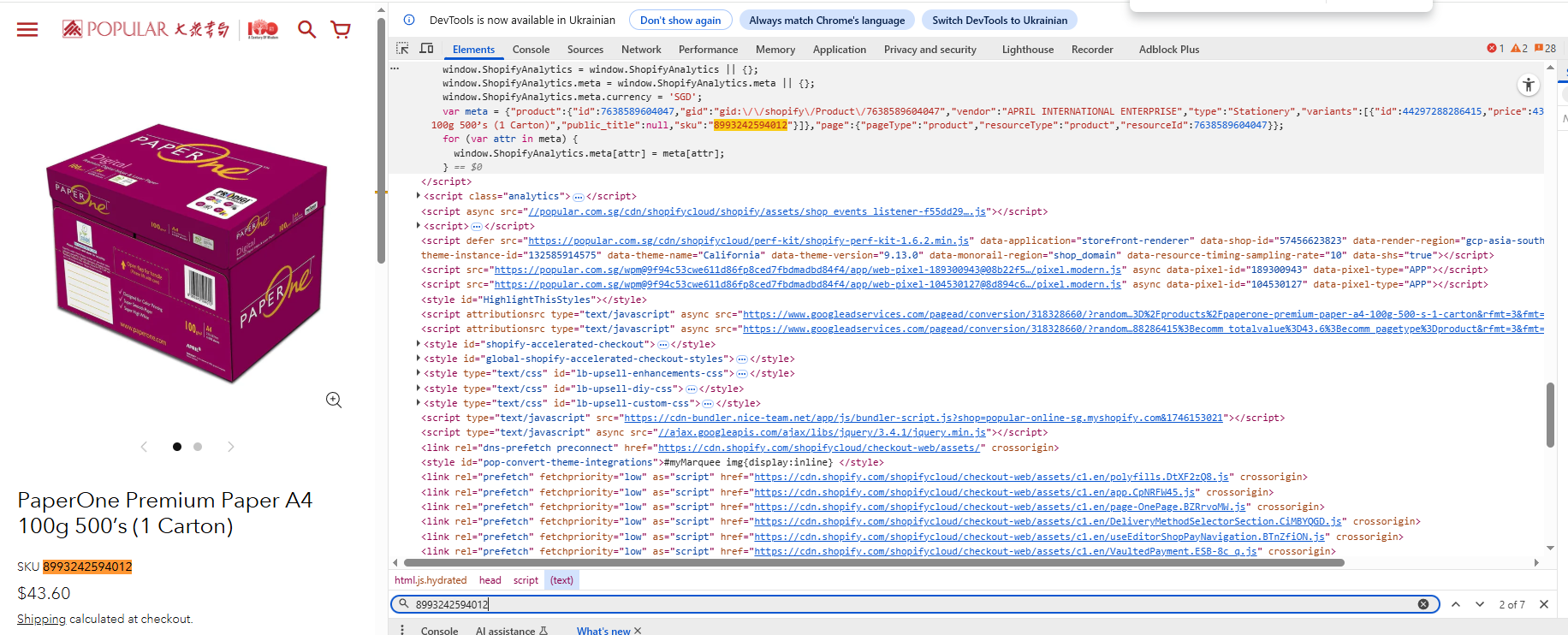Switch to the Sources tab
Screen dimensions: 1568x635
pos(585,50)
